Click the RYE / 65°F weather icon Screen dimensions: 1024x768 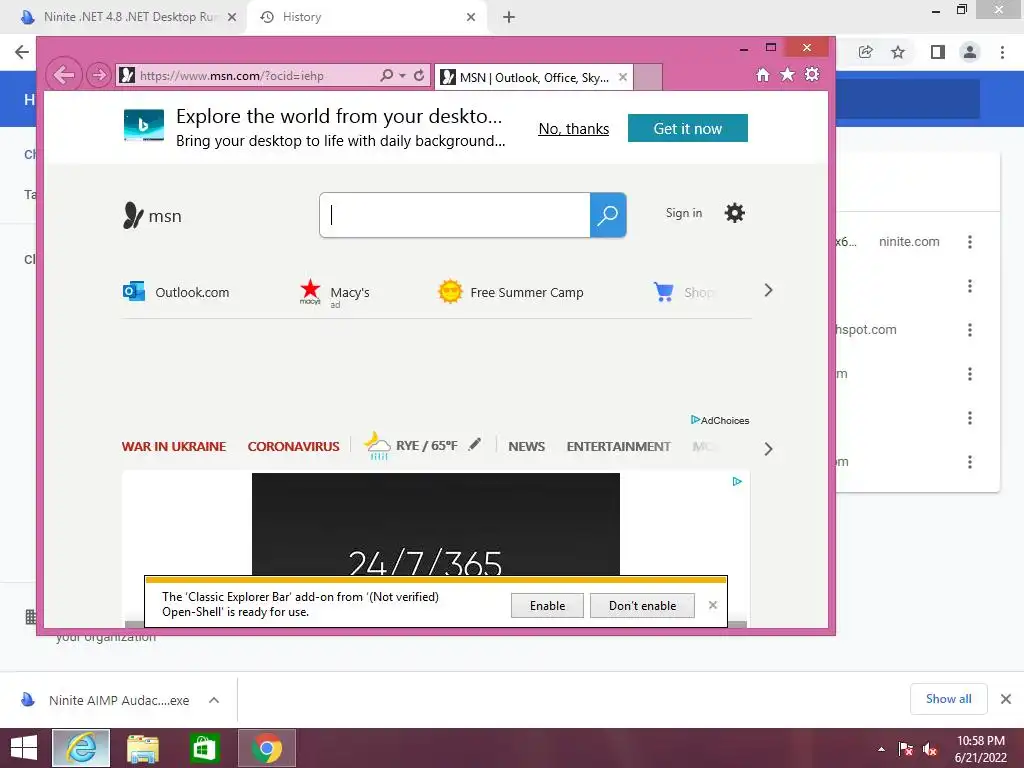pyautogui.click(x=377, y=445)
